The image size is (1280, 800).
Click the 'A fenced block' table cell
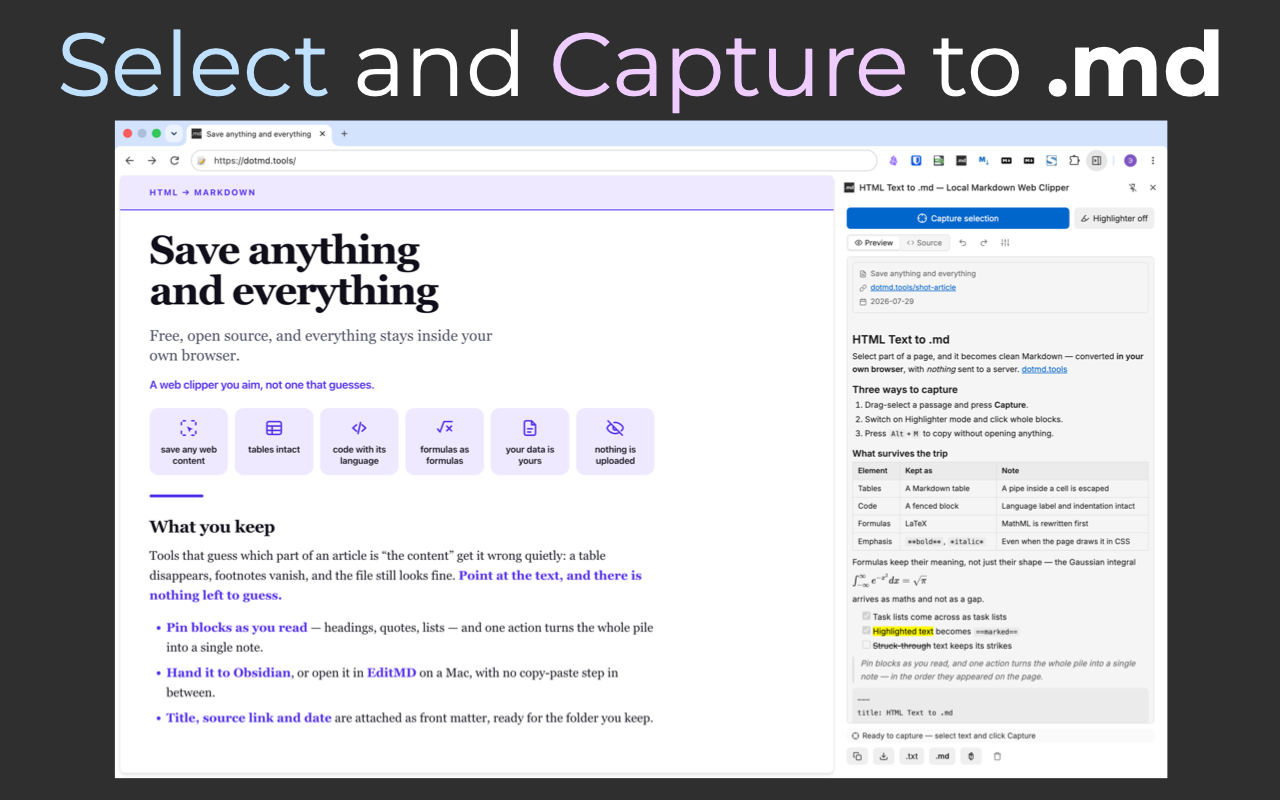(949, 506)
